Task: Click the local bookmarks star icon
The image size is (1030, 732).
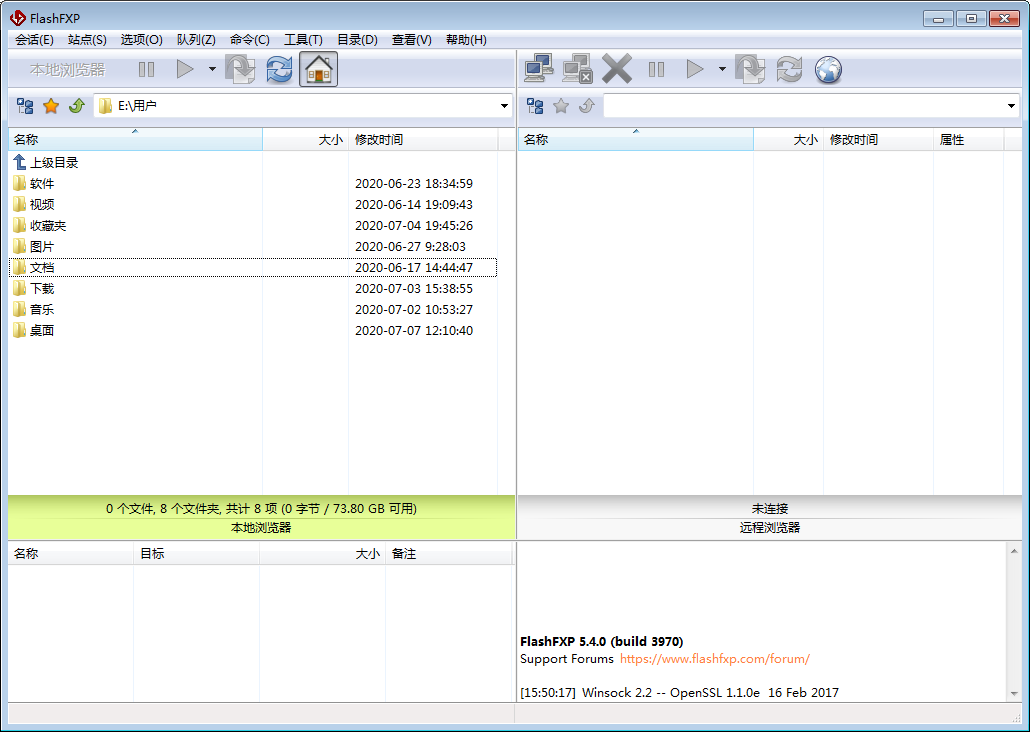Action: [x=51, y=106]
